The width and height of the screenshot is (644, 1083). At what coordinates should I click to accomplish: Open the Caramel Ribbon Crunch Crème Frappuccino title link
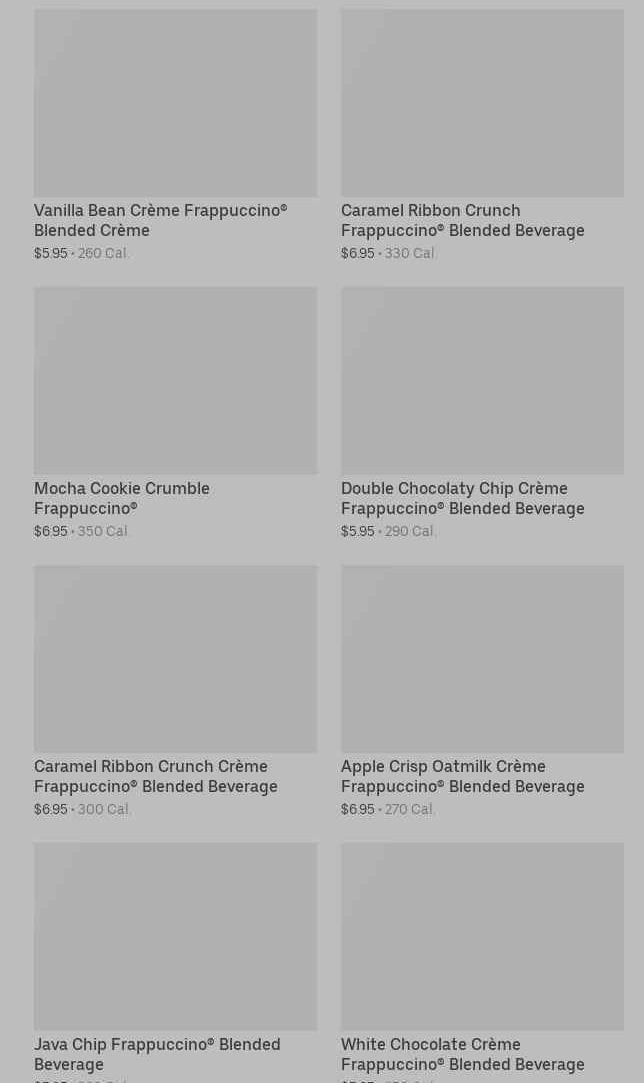tap(156, 776)
